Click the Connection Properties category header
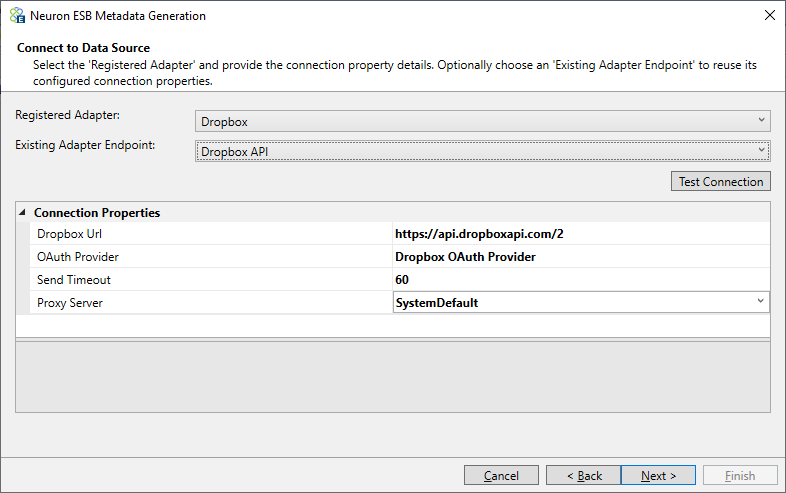This screenshot has width=786, height=493. [97, 213]
